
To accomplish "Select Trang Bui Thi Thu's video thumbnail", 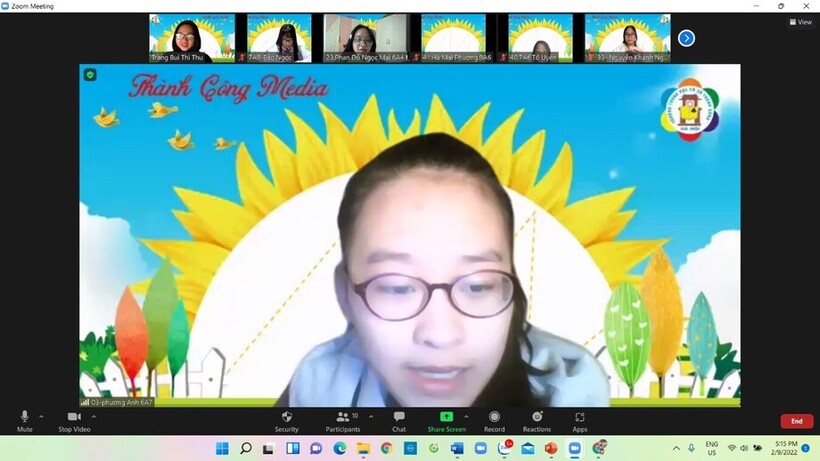I will point(192,38).
